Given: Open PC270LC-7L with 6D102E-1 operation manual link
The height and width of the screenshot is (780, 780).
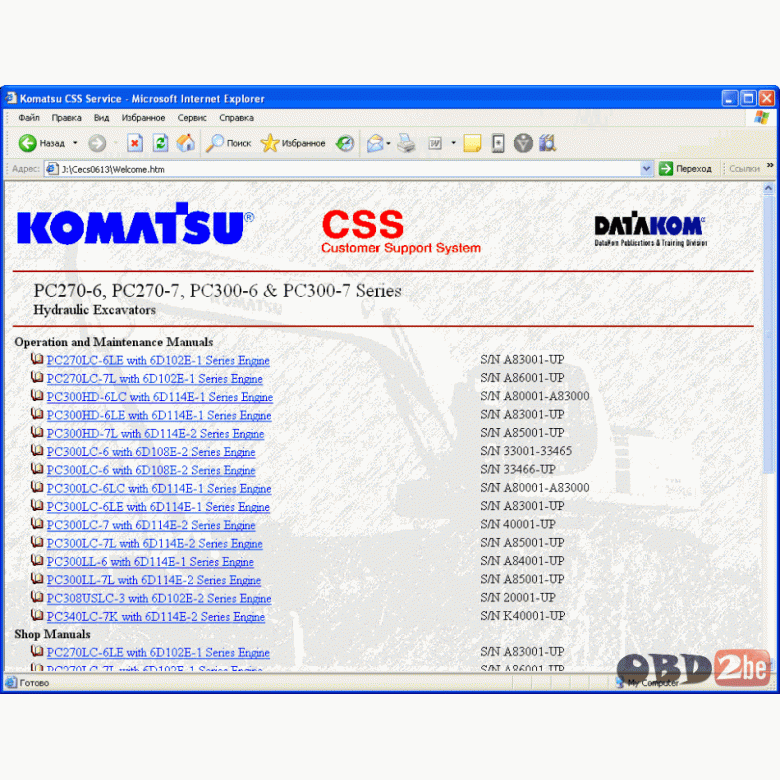Looking at the screenshot, I should pos(155,379).
